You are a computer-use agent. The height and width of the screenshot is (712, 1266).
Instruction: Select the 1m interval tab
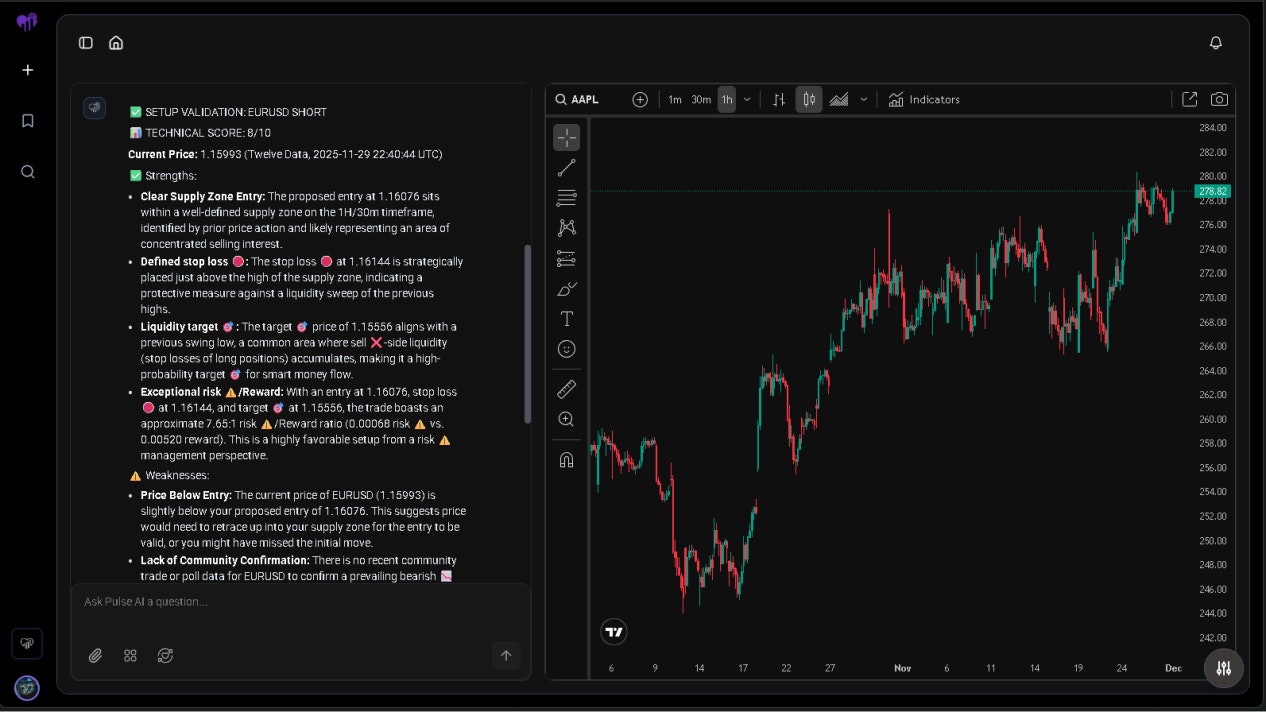(675, 99)
